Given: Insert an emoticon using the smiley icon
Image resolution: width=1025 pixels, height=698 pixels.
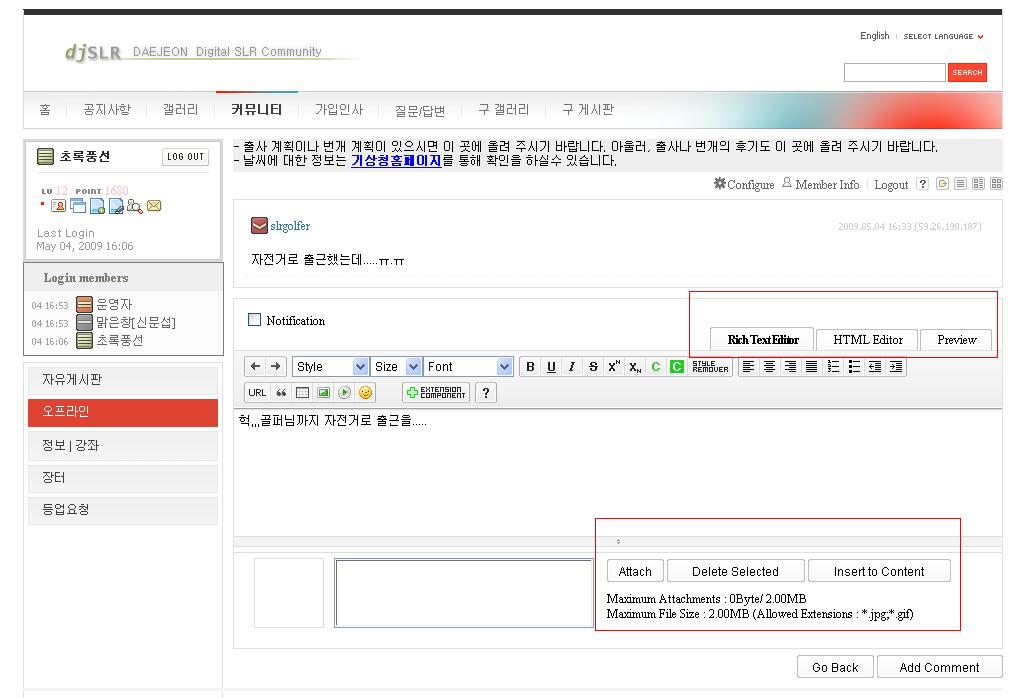Looking at the screenshot, I should [x=365, y=393].
